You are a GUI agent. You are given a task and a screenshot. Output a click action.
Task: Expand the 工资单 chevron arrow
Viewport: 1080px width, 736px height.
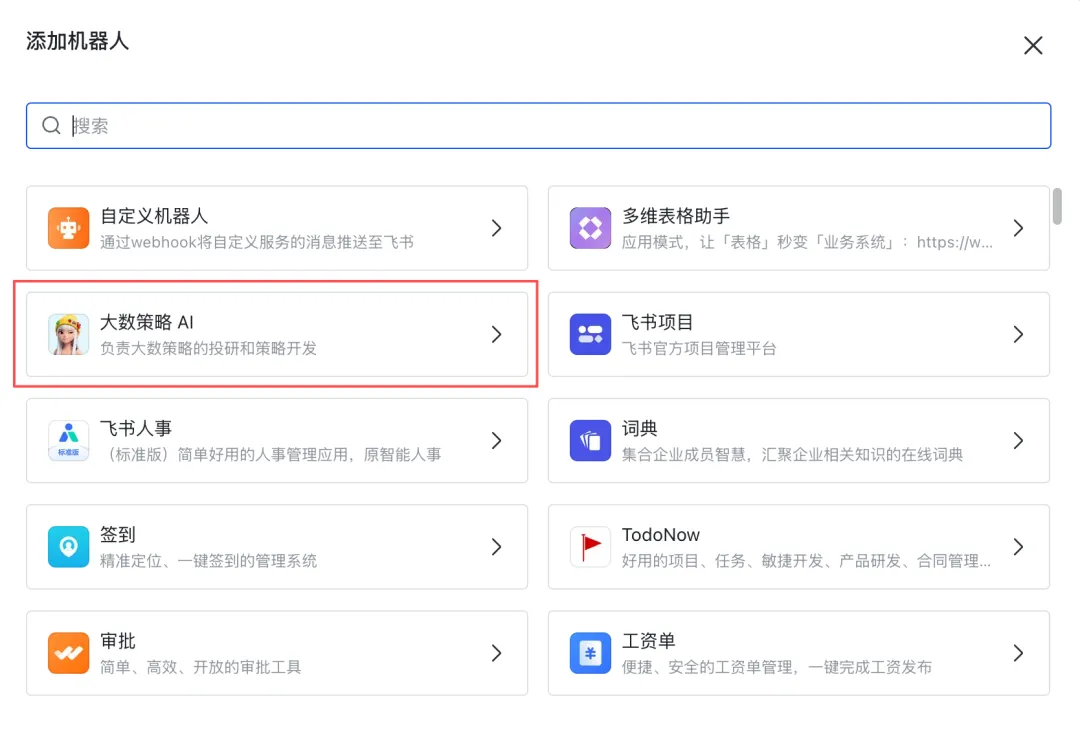click(x=1019, y=653)
